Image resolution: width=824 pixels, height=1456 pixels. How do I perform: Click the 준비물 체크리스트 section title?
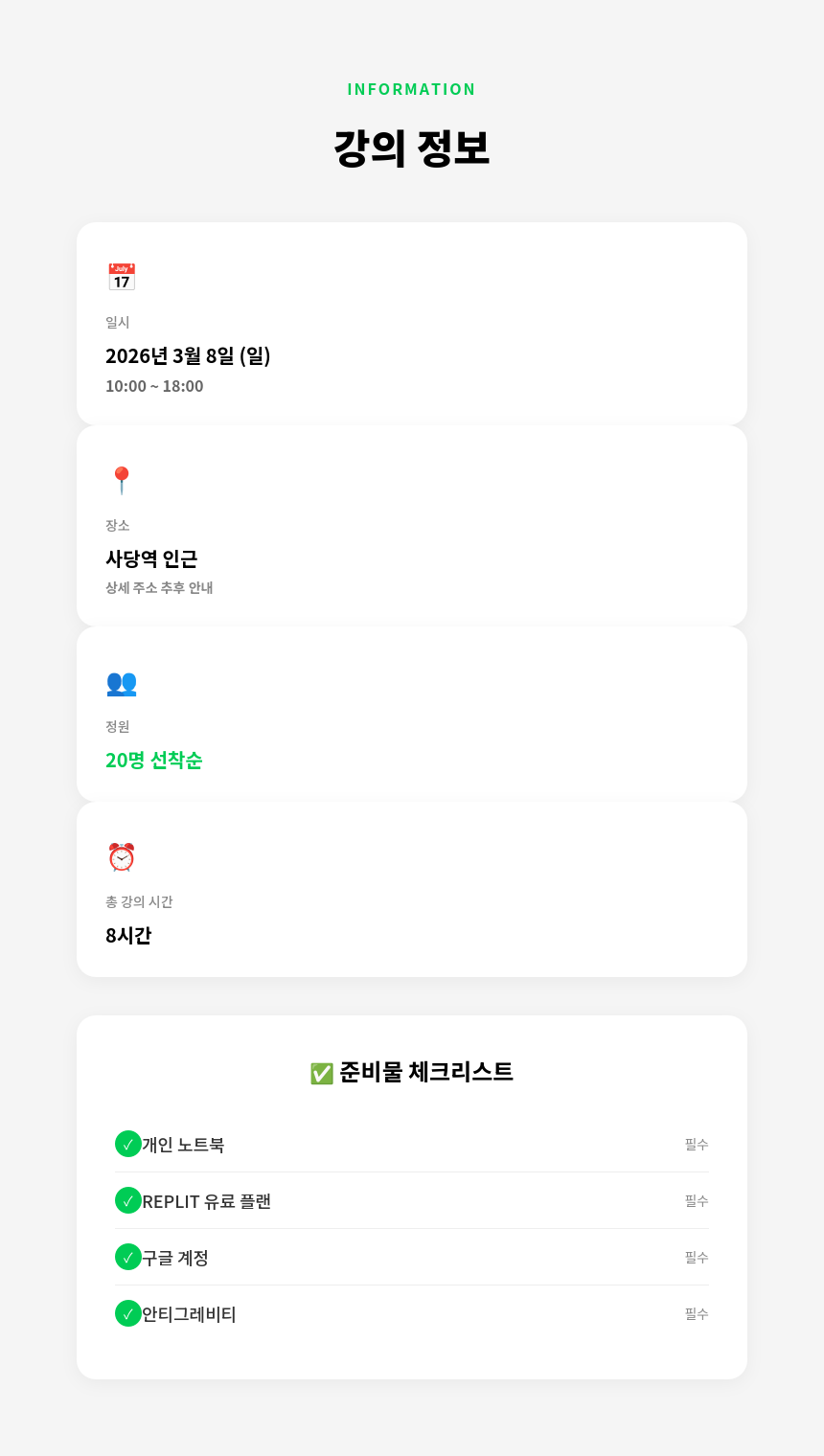click(x=426, y=1072)
